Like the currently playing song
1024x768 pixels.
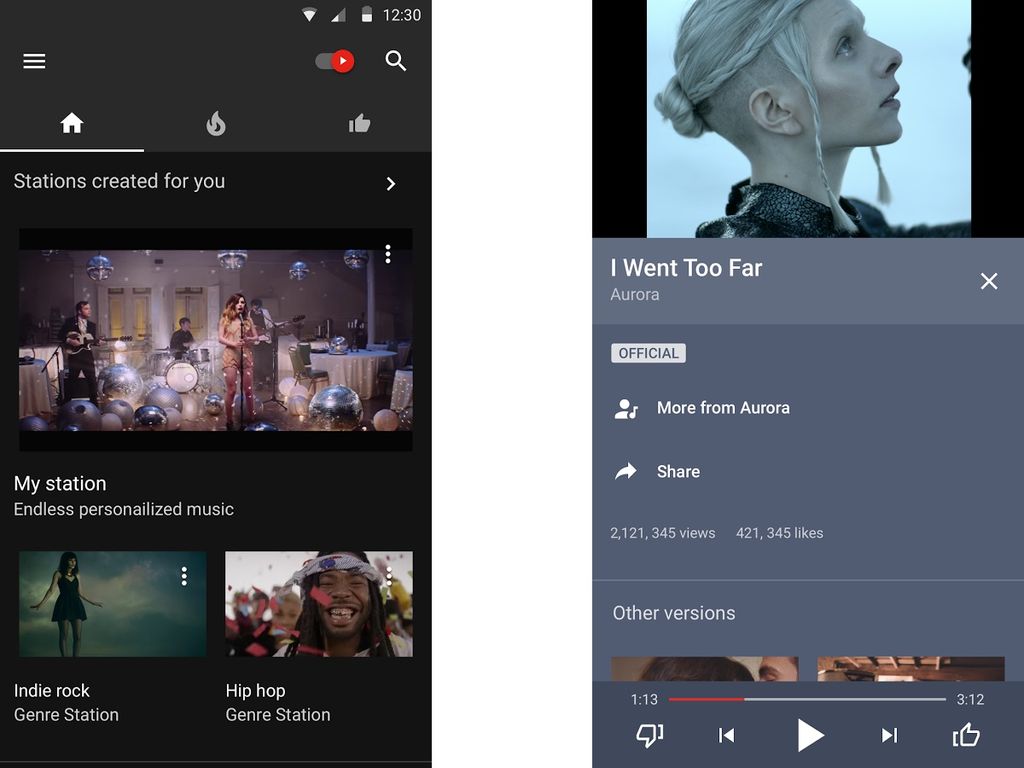966,735
